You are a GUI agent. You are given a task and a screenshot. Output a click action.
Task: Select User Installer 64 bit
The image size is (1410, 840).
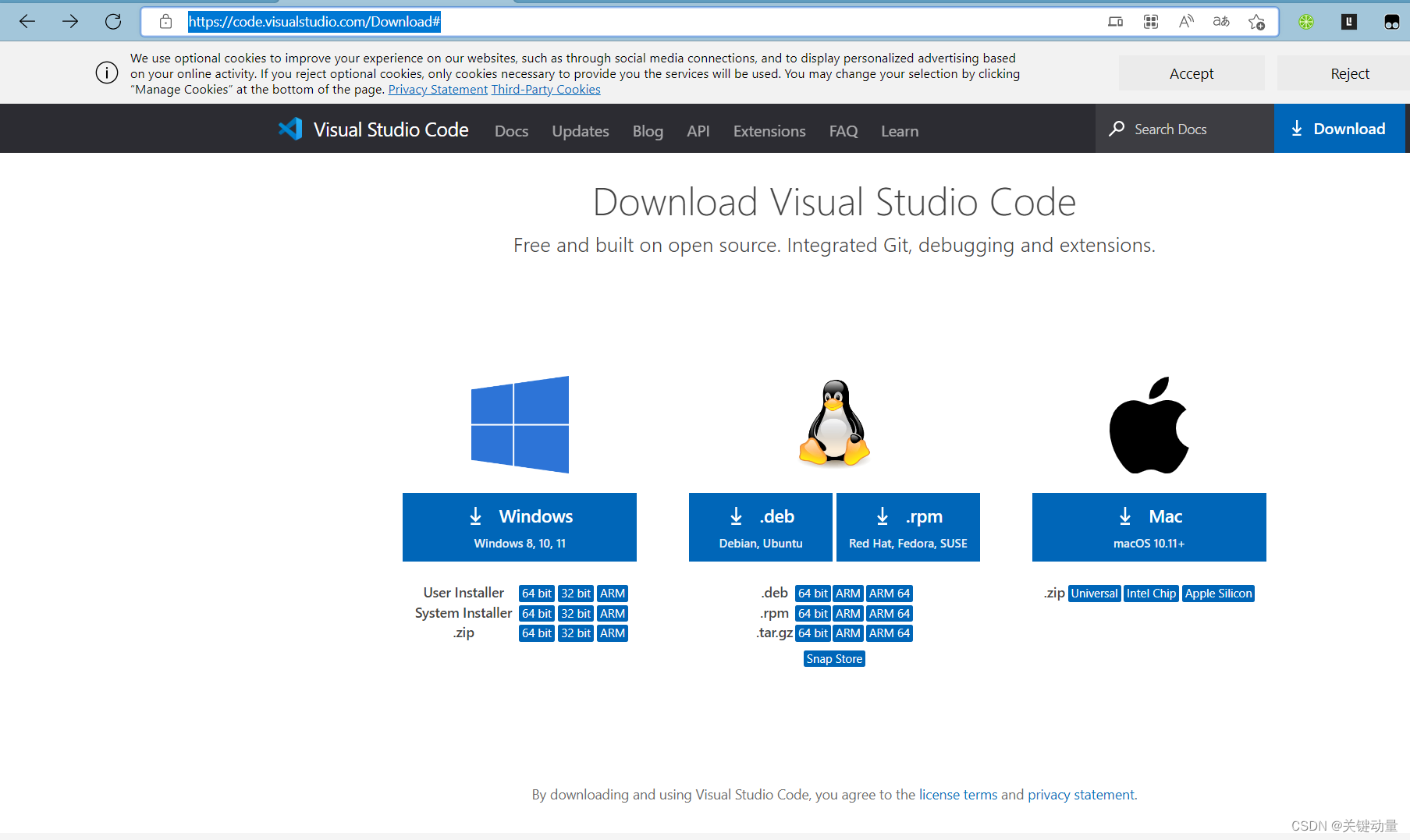pyautogui.click(x=537, y=594)
